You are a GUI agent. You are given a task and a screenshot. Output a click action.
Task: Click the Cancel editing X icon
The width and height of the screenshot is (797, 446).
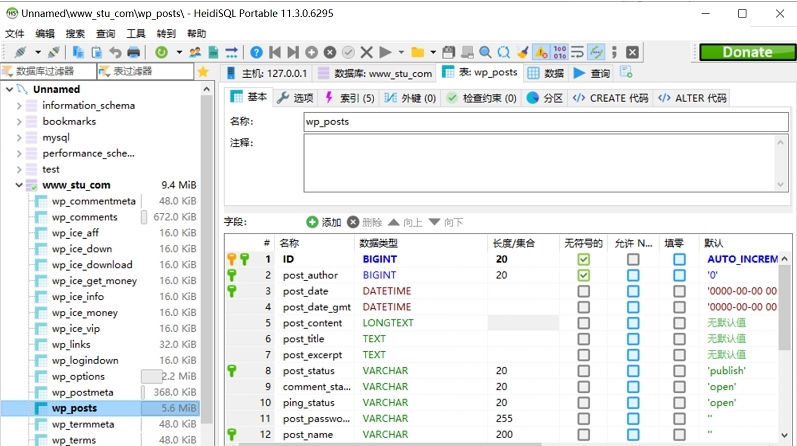click(366, 52)
